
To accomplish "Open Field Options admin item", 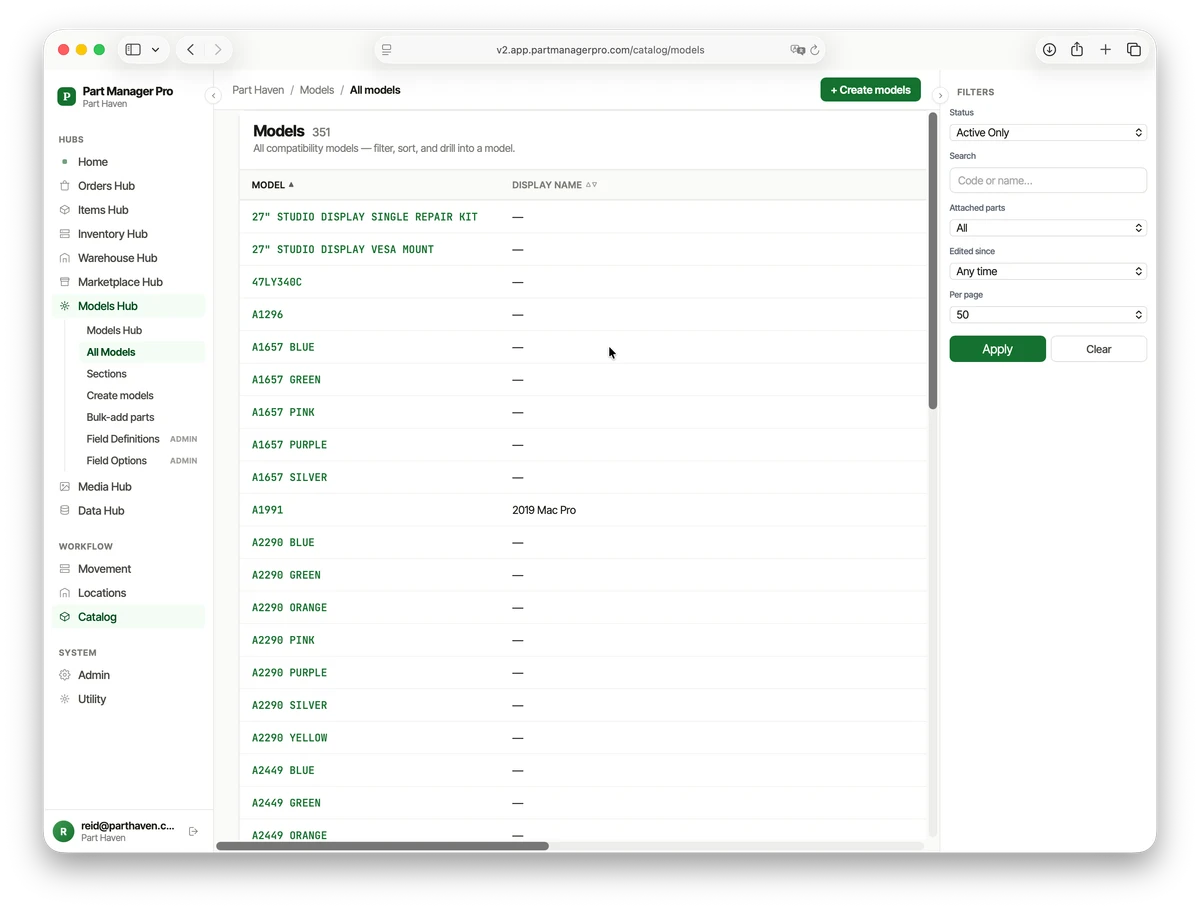I will 142,461.
